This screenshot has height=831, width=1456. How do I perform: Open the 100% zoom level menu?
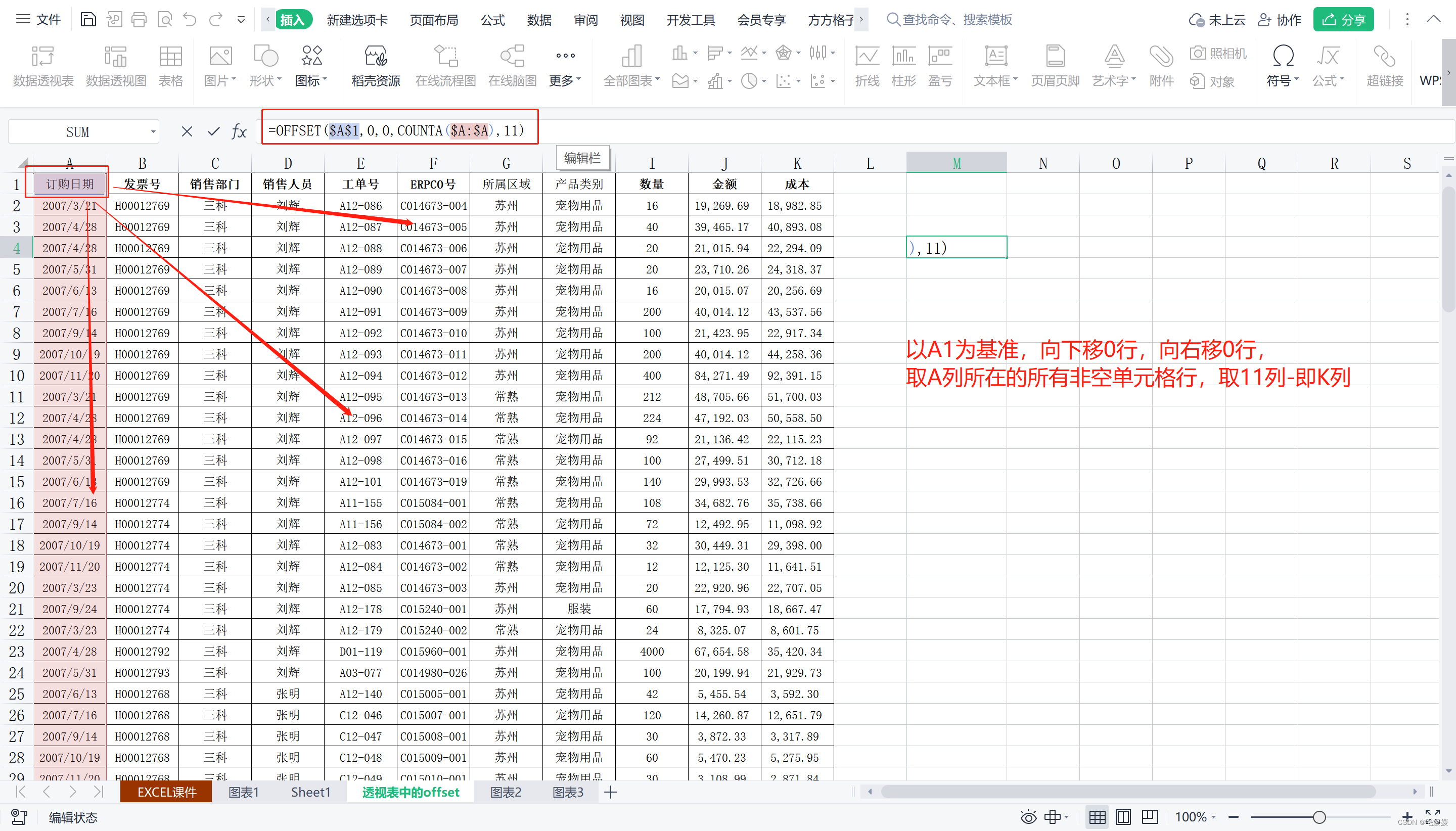coord(1195,817)
